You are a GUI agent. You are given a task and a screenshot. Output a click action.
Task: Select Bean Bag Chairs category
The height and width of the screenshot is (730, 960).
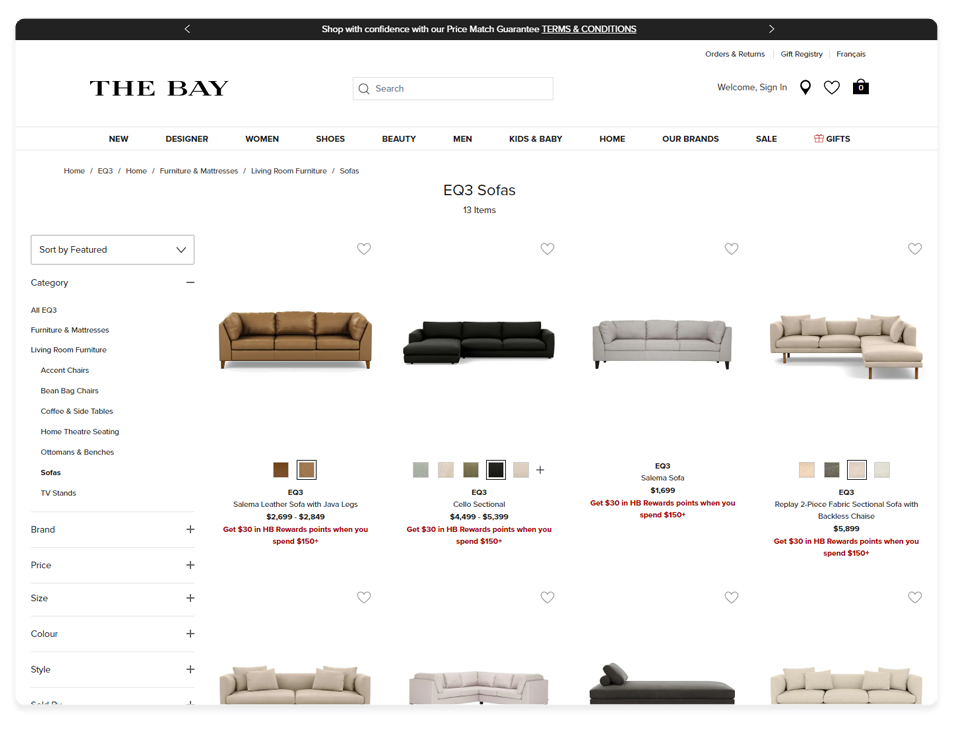(69, 390)
